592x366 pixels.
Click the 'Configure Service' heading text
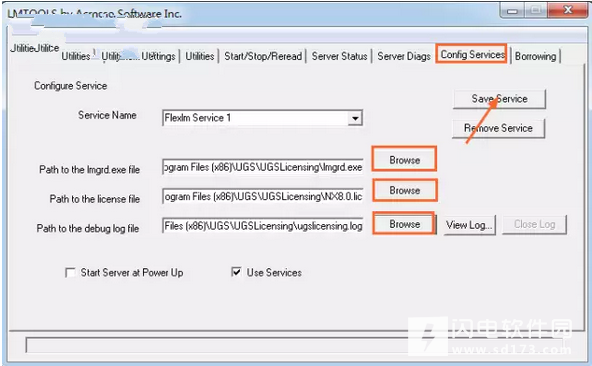click(71, 86)
